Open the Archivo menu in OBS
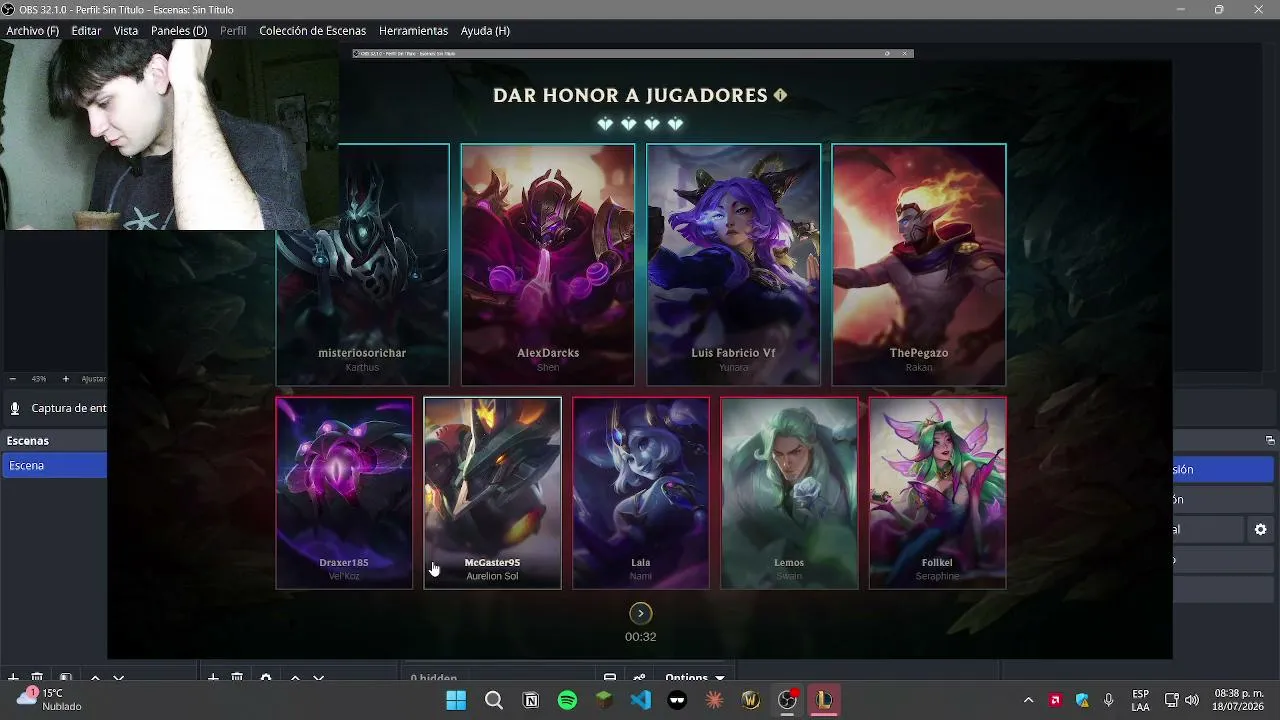The image size is (1280, 720). click(x=32, y=31)
